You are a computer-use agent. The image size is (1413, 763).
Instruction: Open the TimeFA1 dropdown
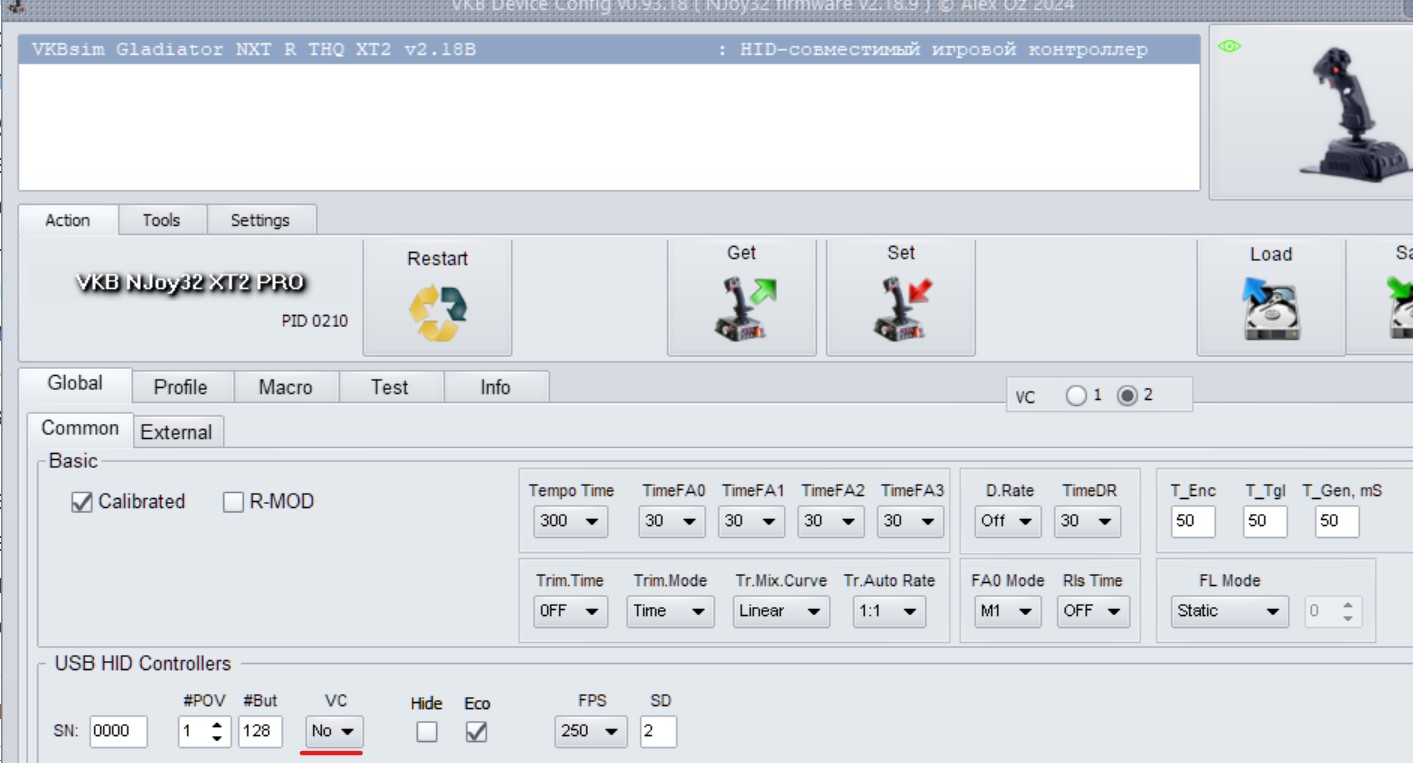point(751,521)
